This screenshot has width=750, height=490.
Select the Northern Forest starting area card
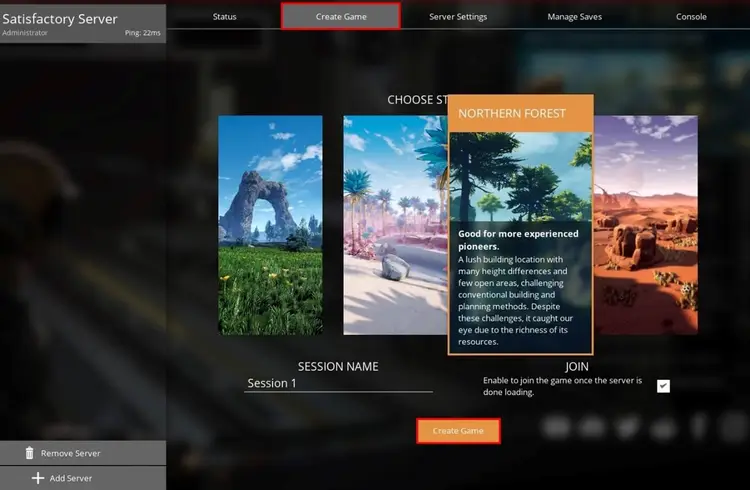tap(521, 224)
